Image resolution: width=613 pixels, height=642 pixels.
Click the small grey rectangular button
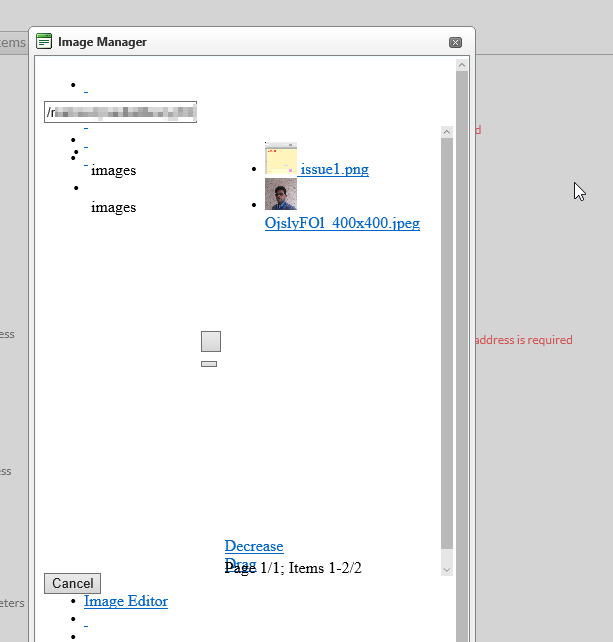point(209,364)
